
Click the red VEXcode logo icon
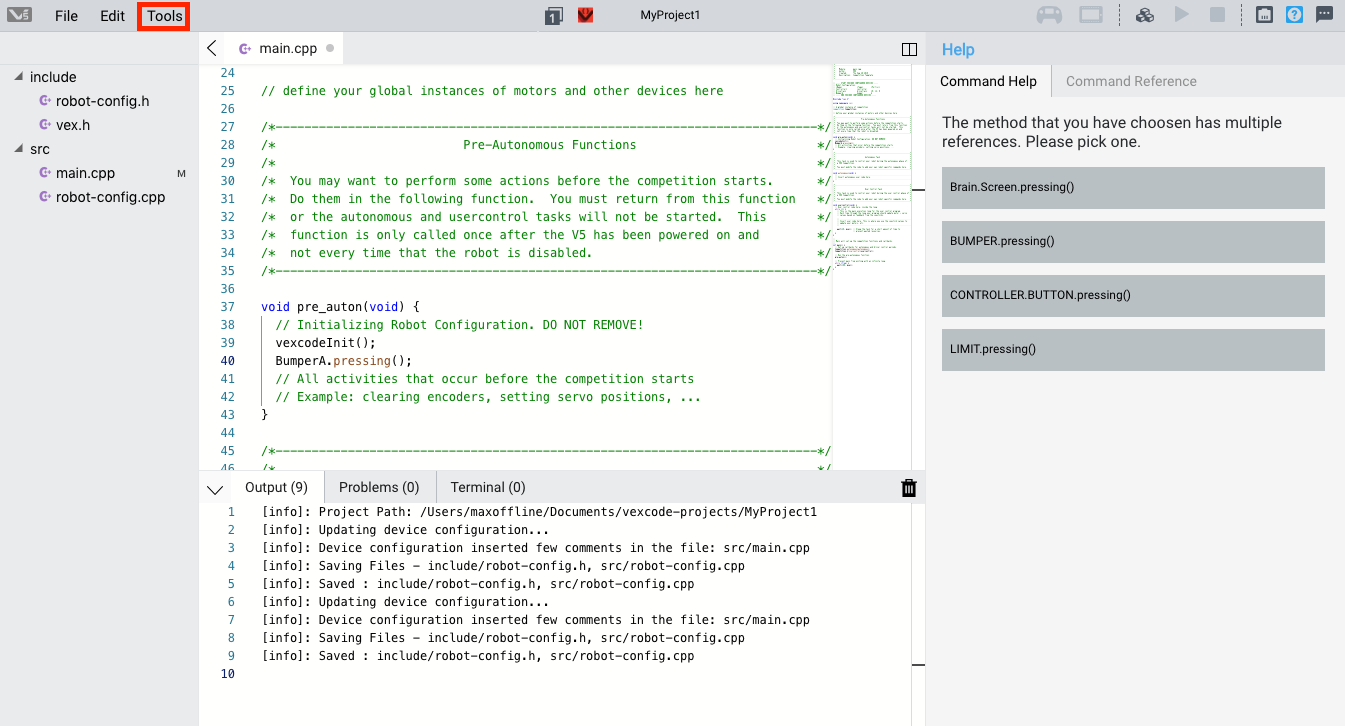(585, 15)
